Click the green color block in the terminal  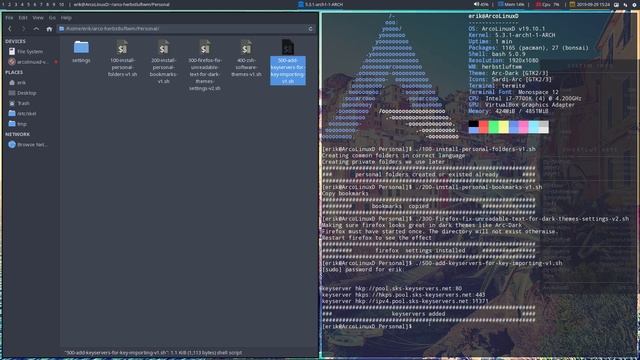493,127
